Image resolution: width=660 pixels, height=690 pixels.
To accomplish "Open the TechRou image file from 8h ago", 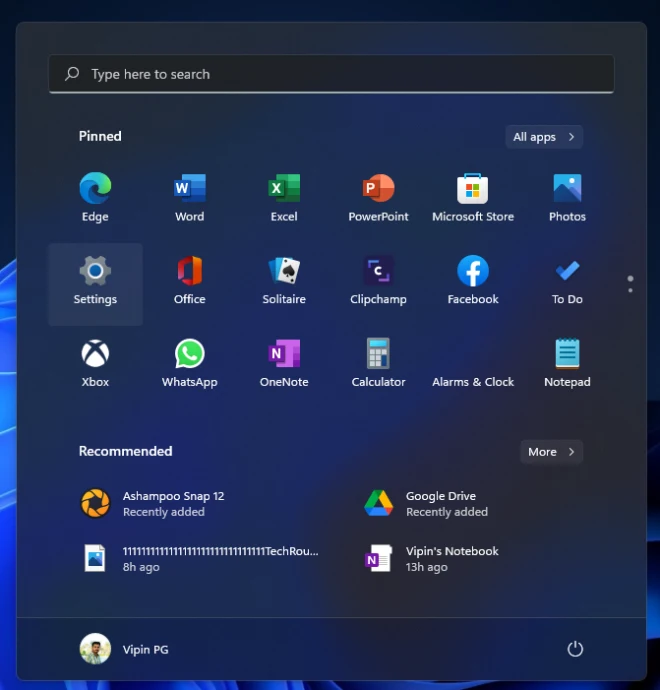I will 190,558.
